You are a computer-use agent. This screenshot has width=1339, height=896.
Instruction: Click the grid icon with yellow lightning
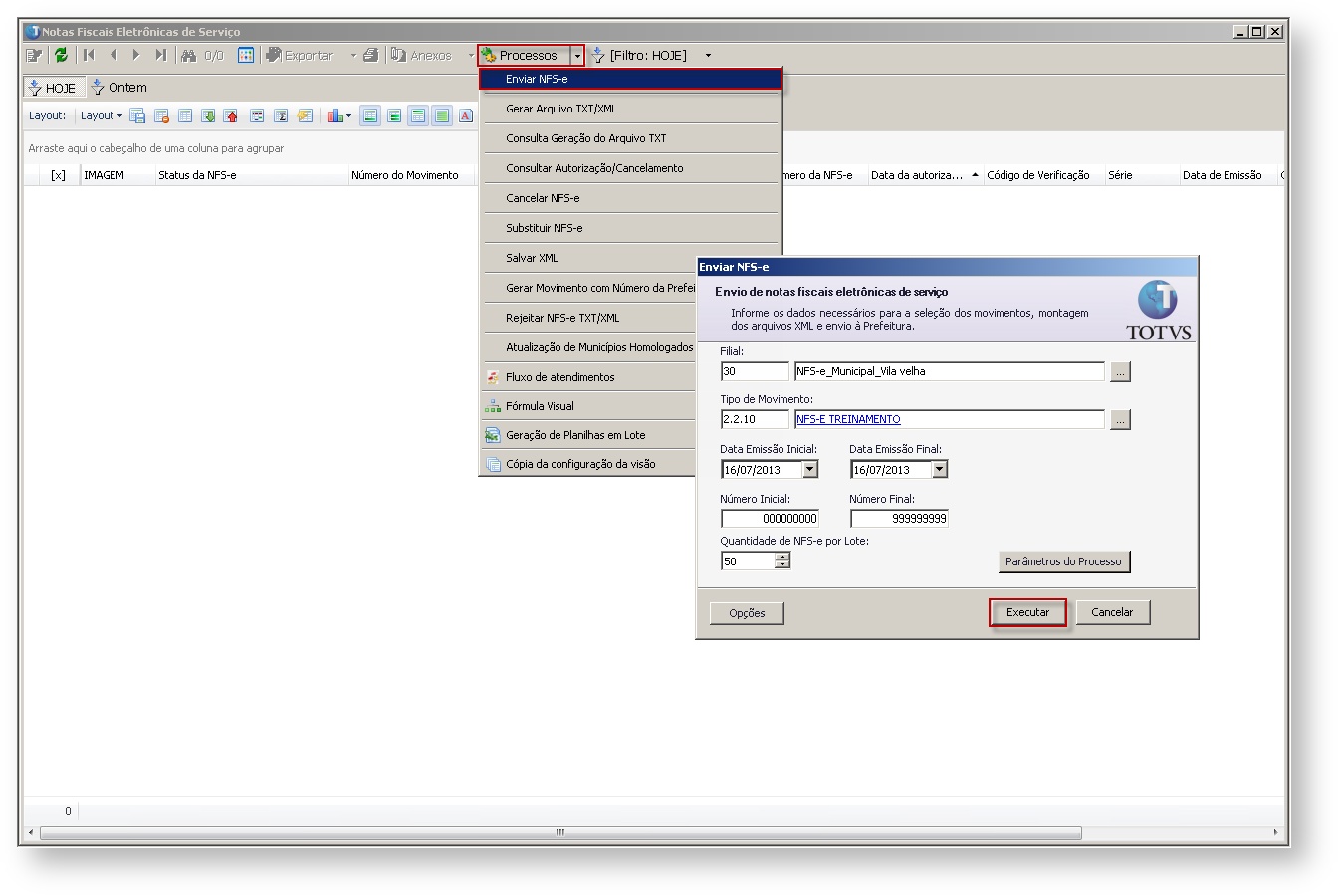[x=305, y=116]
